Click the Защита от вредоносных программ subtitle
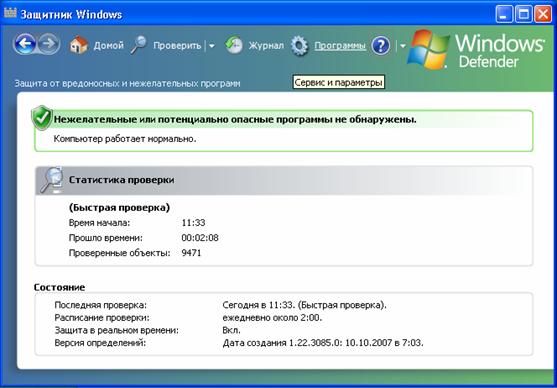 tap(127, 83)
